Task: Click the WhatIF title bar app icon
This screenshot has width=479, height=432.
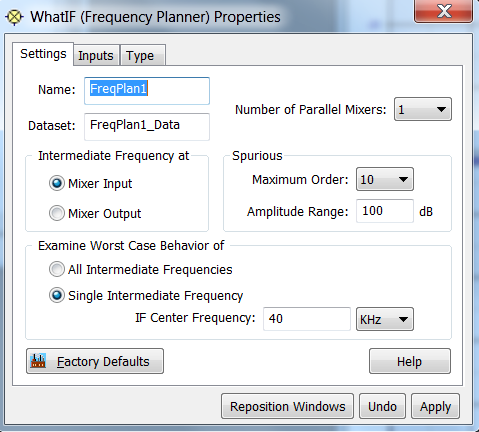Action: click(x=14, y=17)
